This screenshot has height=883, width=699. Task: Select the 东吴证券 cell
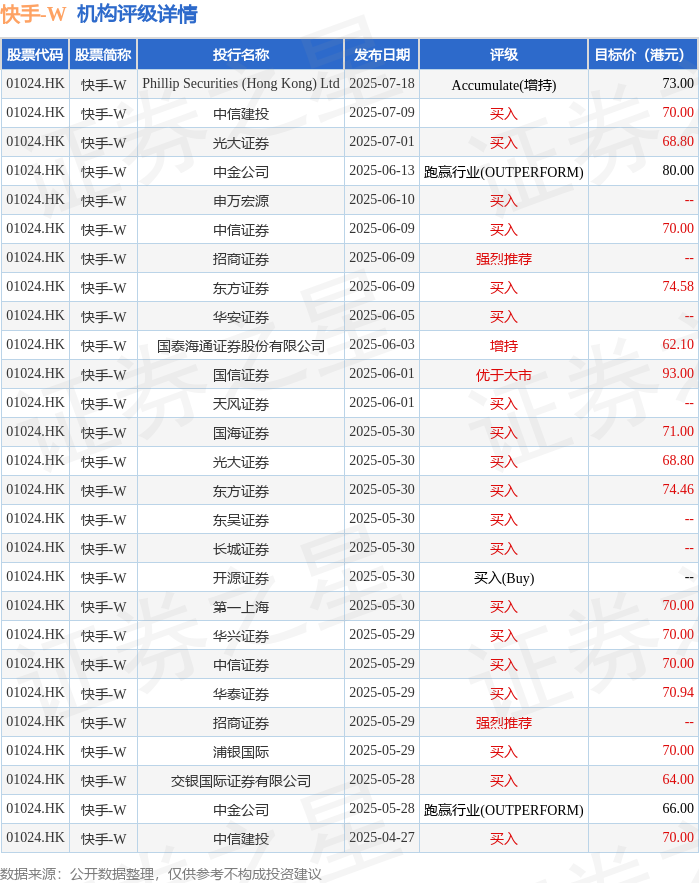tap(241, 520)
